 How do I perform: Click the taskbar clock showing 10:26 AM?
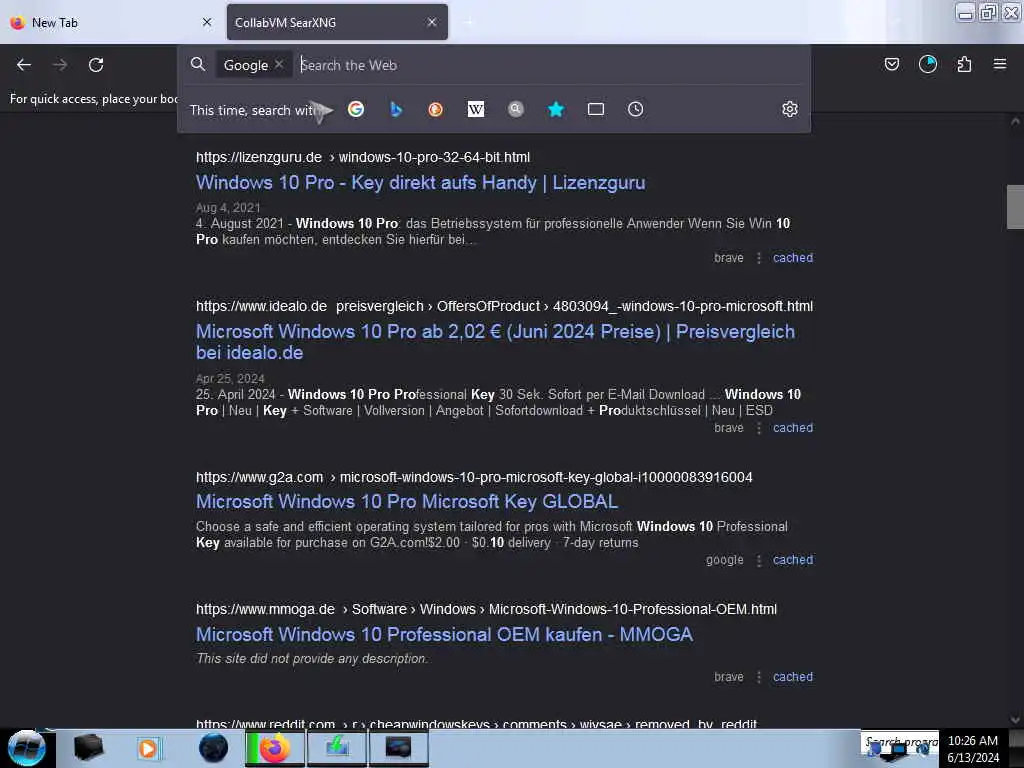click(x=973, y=749)
